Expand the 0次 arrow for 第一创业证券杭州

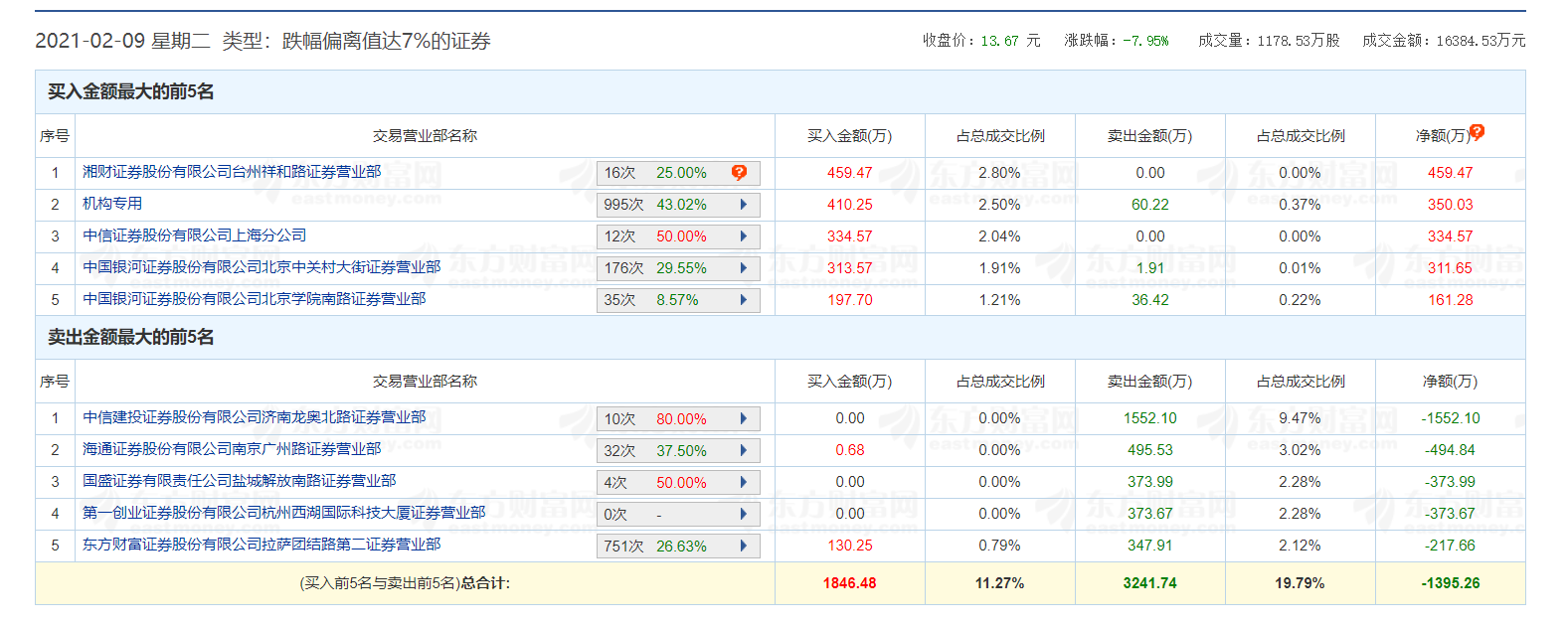[x=743, y=515]
